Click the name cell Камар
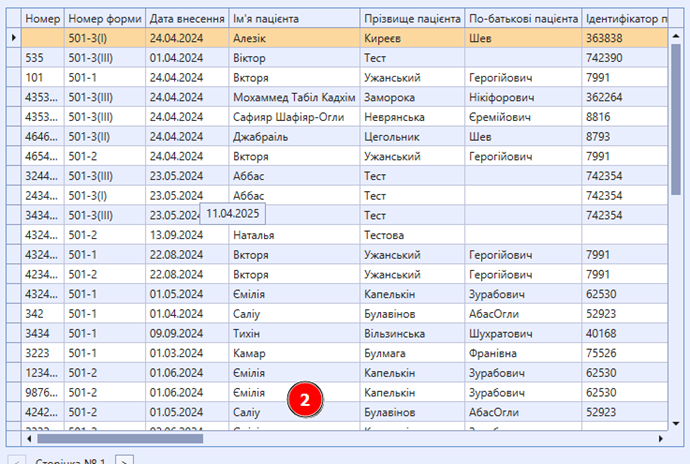 (x=294, y=353)
